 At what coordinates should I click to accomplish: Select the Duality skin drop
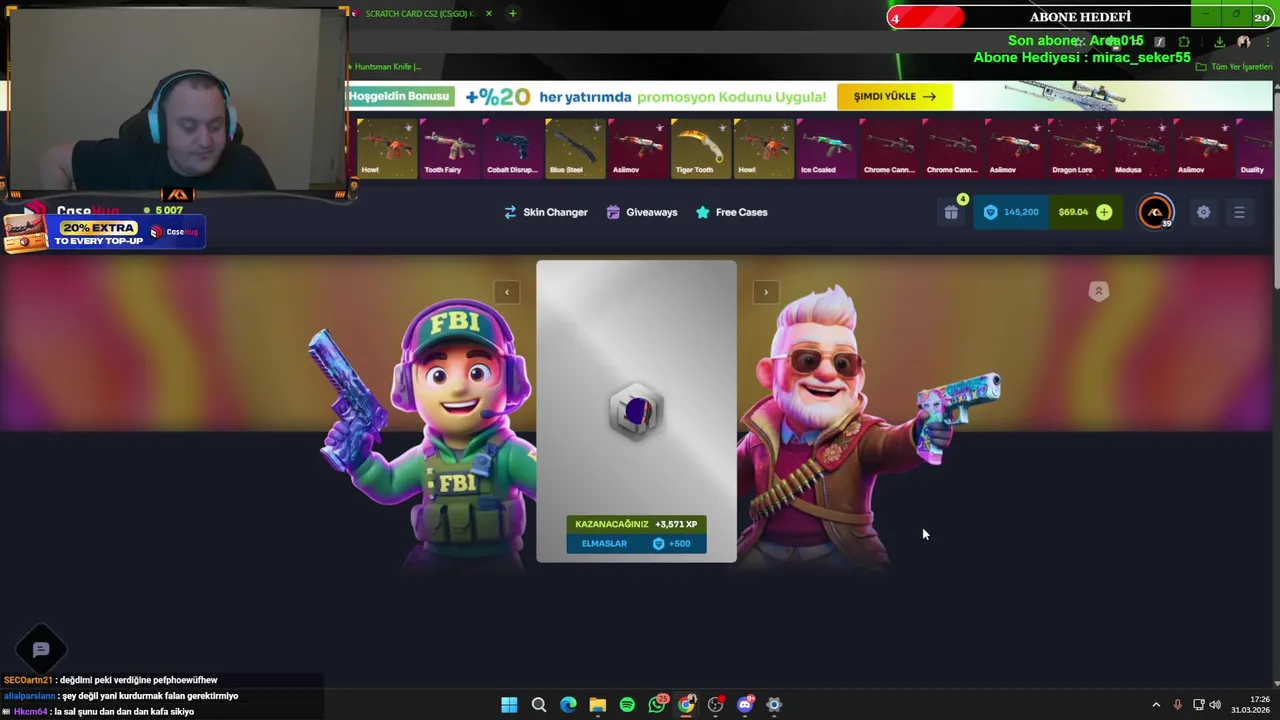[x=1256, y=148]
